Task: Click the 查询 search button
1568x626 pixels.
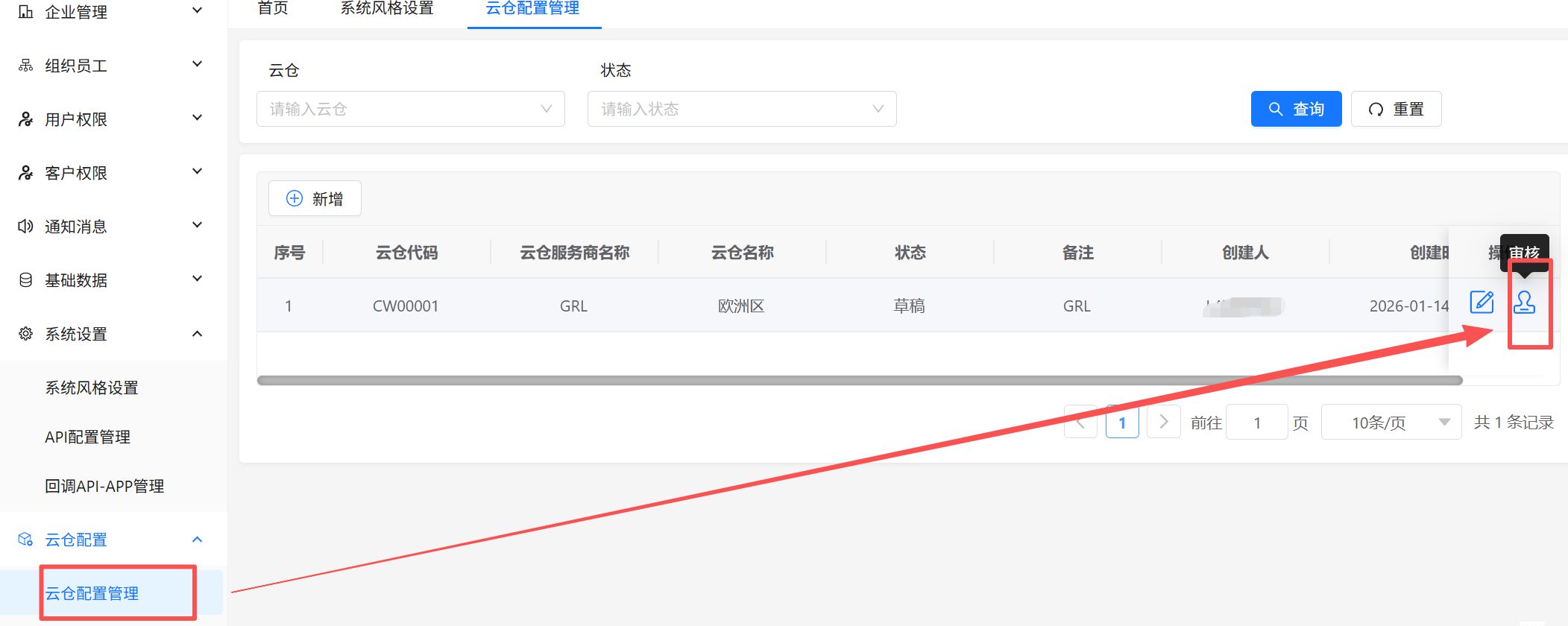Action: click(1296, 109)
